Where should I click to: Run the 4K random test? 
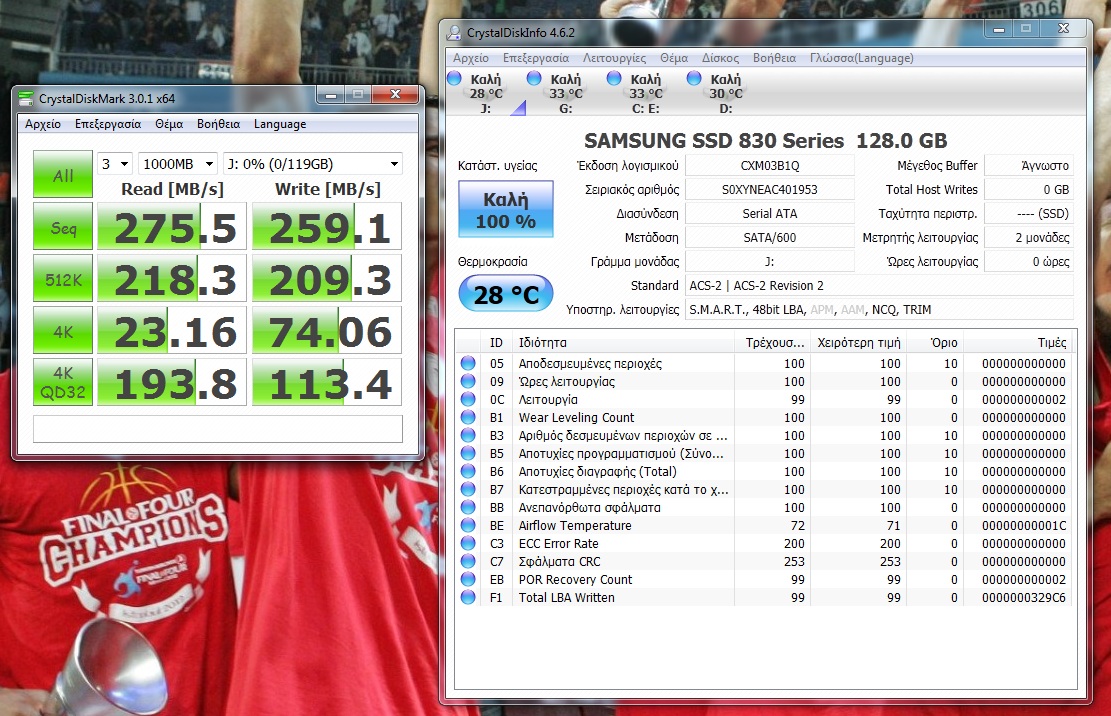63,330
